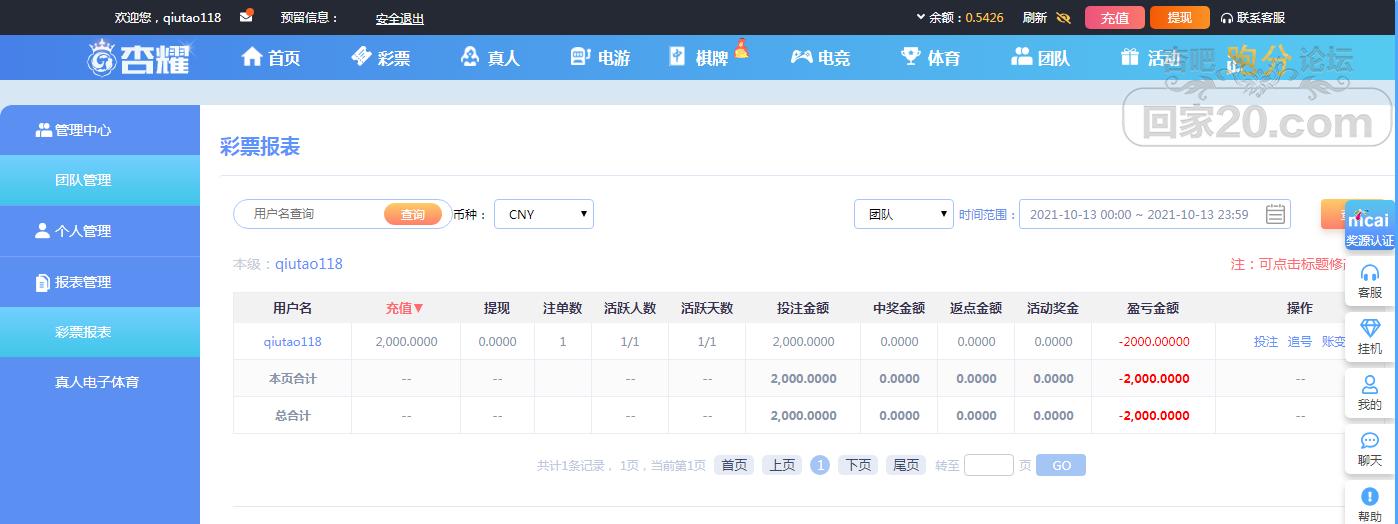The image size is (1398, 524).
Task: Open 我的 profile icon in right sidebar
Action: [1370, 393]
